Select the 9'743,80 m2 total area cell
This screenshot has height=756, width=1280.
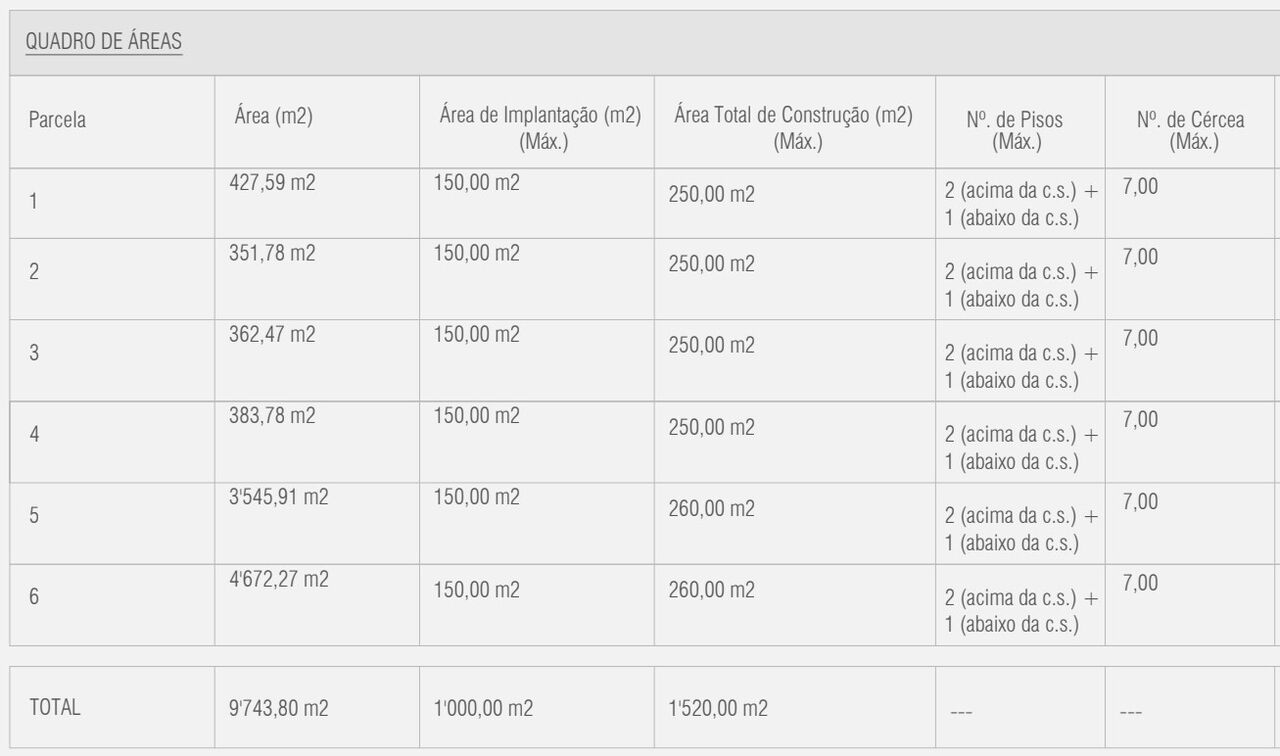point(278,708)
